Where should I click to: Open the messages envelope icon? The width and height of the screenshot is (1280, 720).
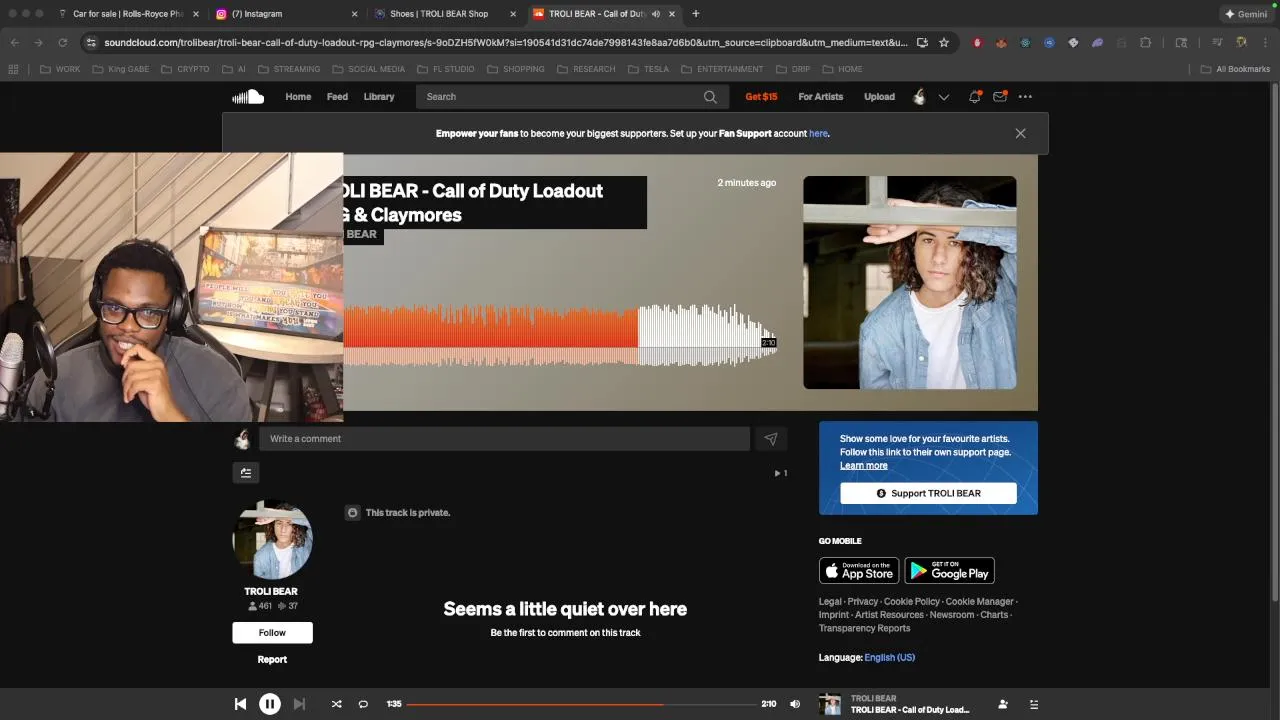click(x=999, y=97)
